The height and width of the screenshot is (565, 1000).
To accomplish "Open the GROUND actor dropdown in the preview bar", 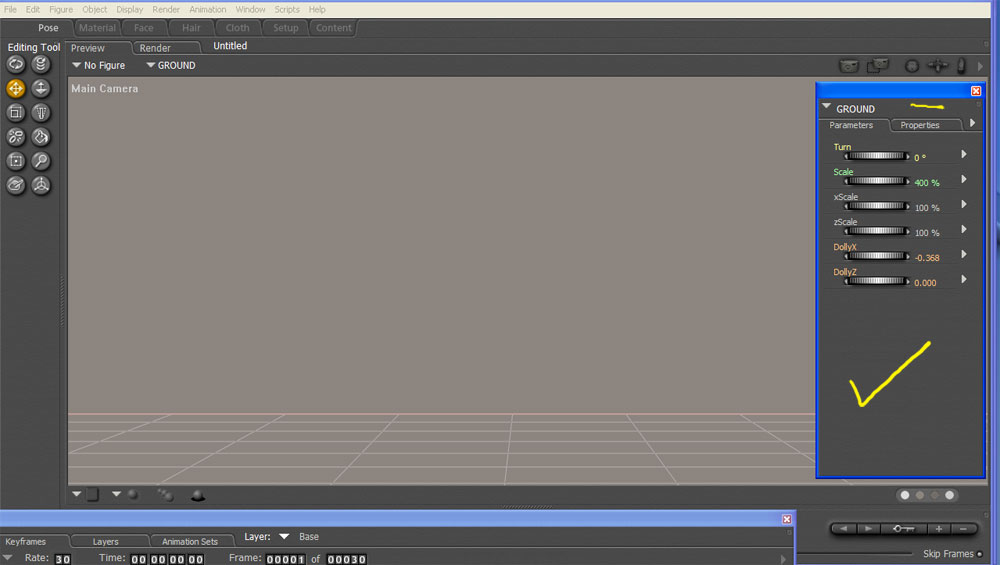I will 170,66.
